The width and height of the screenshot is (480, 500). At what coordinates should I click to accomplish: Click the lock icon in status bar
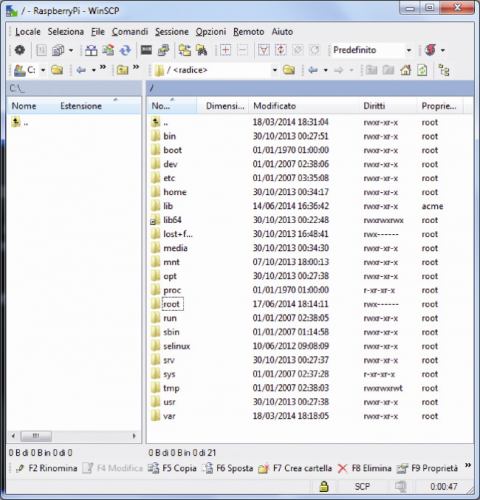[x=324, y=487]
